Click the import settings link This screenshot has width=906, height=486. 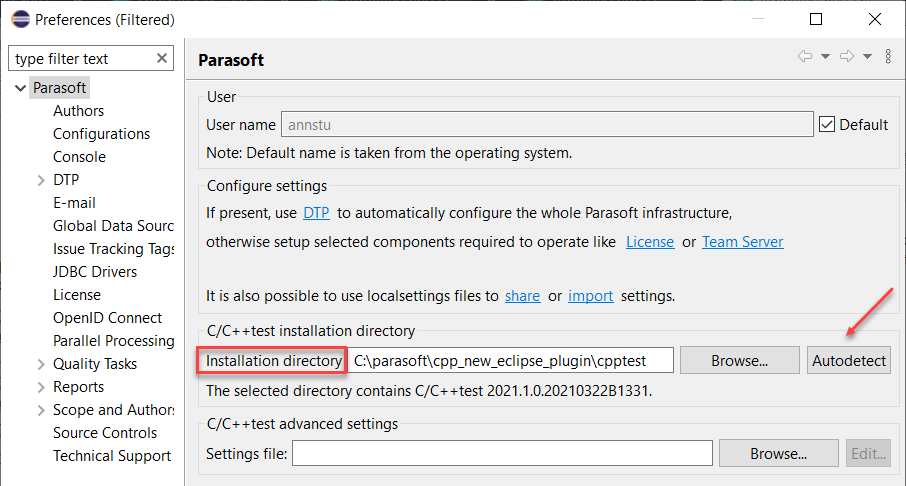click(x=591, y=296)
